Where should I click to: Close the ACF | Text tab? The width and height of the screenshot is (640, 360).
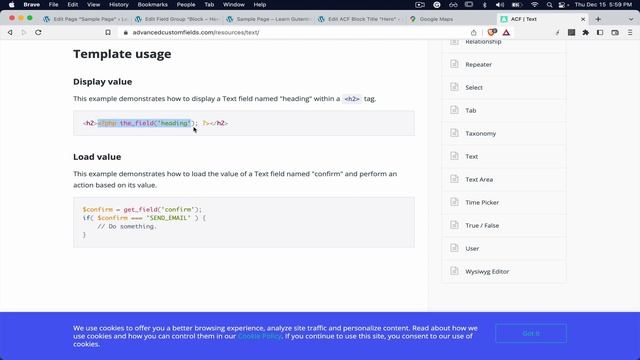(x=583, y=19)
